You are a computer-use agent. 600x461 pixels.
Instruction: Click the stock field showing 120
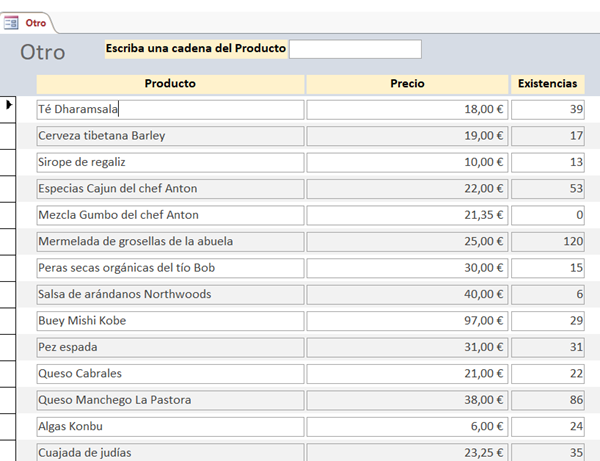pyautogui.click(x=547, y=241)
